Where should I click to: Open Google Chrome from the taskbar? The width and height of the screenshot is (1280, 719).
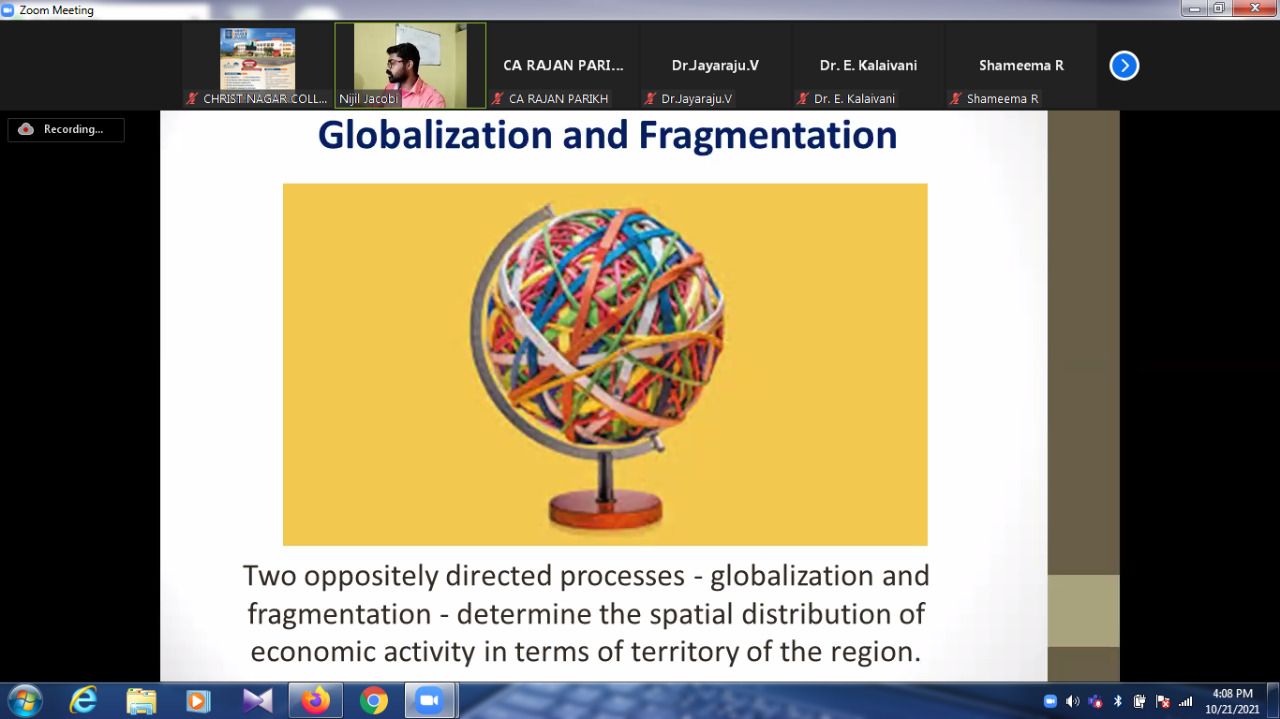point(373,701)
